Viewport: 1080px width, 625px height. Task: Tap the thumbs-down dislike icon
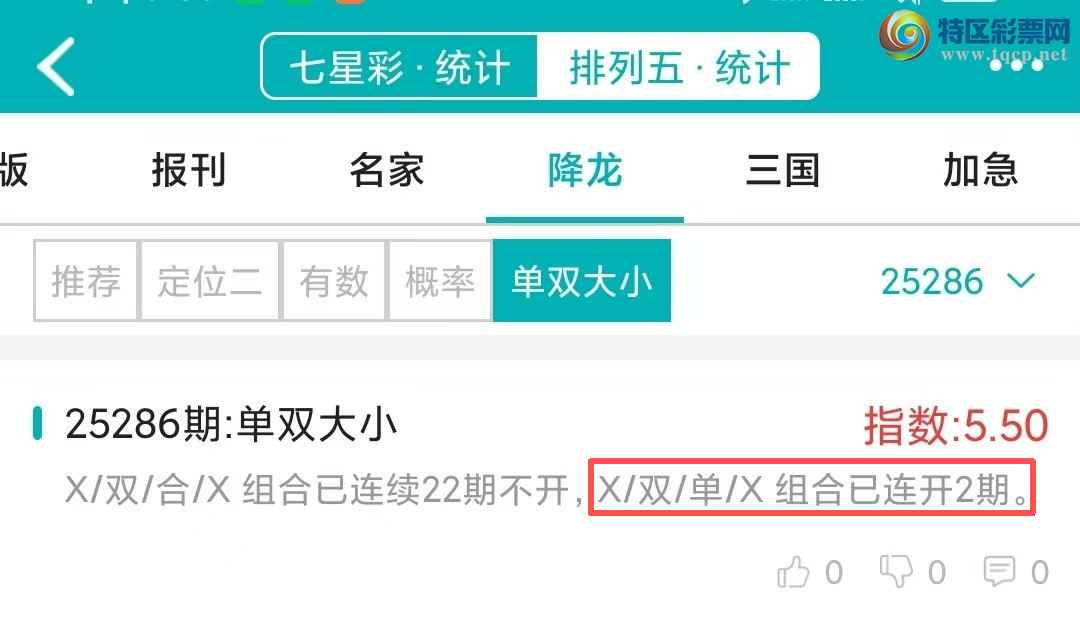[896, 572]
